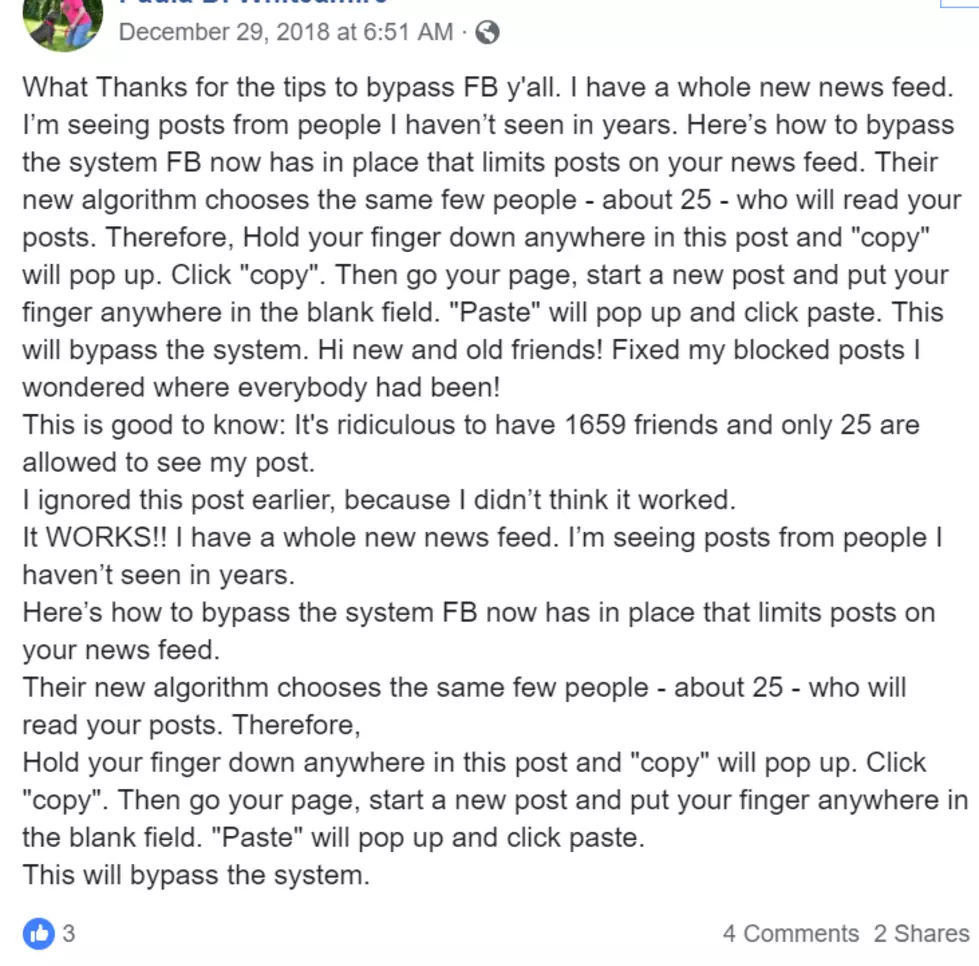Click the partially visible button at top right
This screenshot has height=966, width=979.
(x=959, y=4)
